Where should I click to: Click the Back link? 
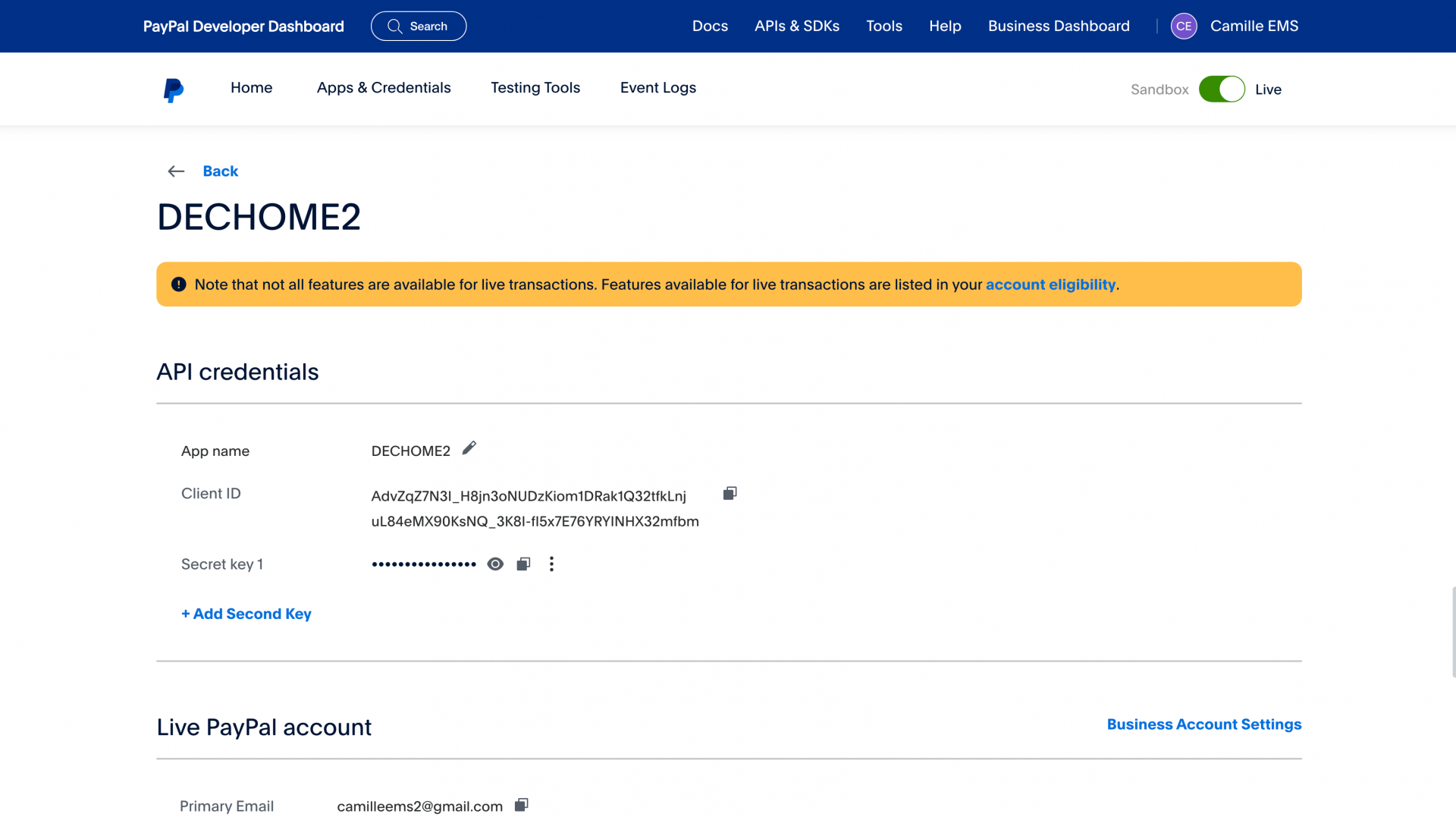tap(221, 171)
